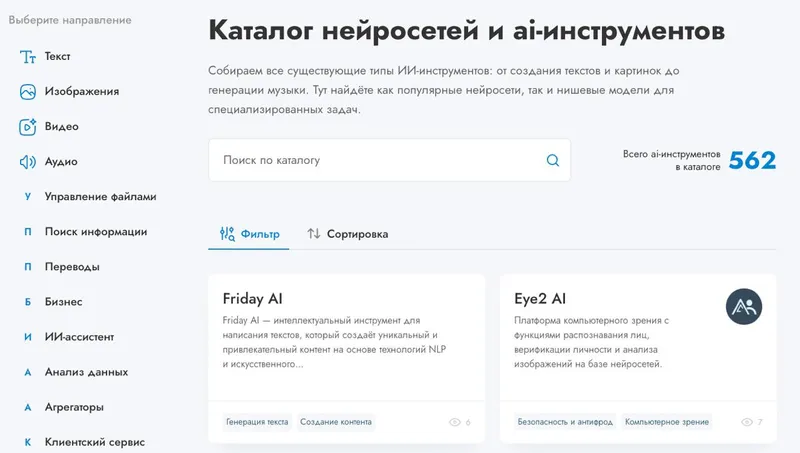Choose Клиентский сервис in the sidebar

[95, 442]
